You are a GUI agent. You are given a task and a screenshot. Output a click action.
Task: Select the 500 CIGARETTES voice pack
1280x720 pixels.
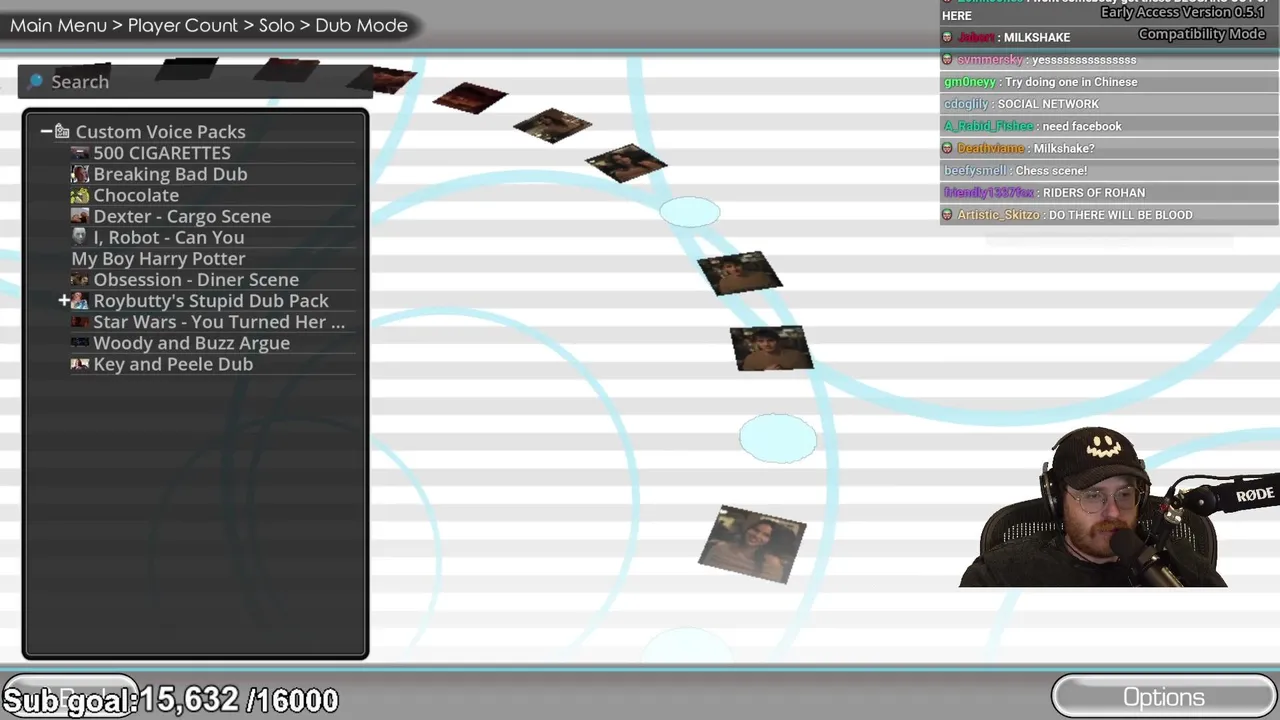pyautogui.click(x=162, y=153)
